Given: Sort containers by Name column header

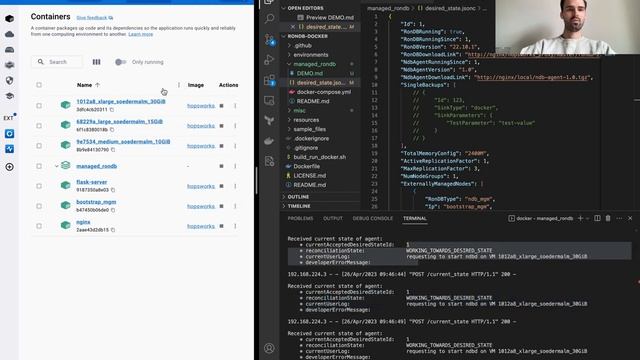Looking at the screenshot, I should (x=88, y=85).
